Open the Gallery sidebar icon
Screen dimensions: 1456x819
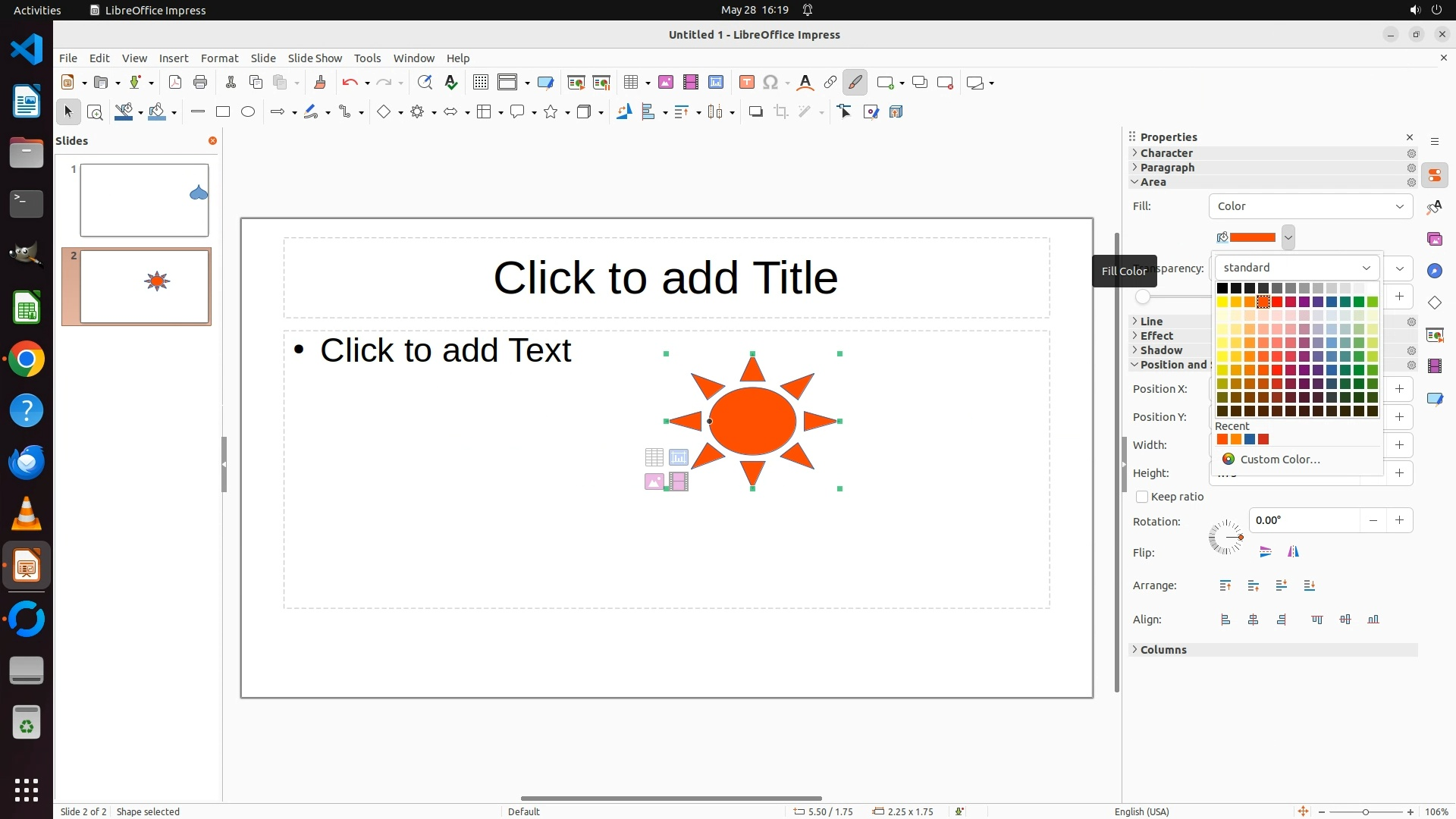[1434, 239]
